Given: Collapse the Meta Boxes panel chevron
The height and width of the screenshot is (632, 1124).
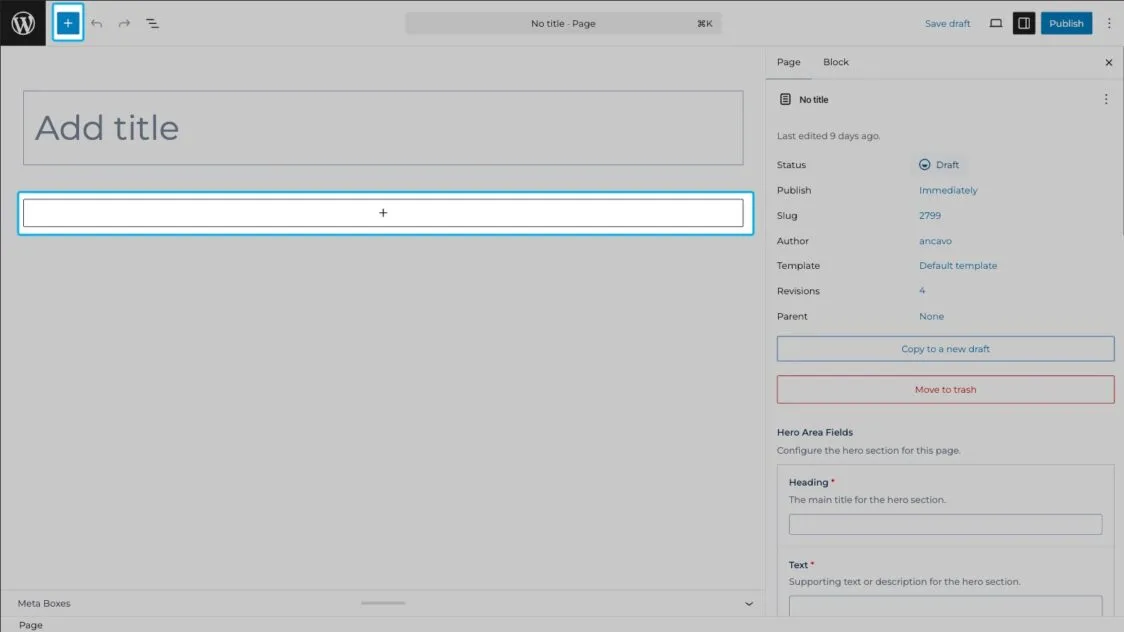Looking at the screenshot, I should 748,603.
